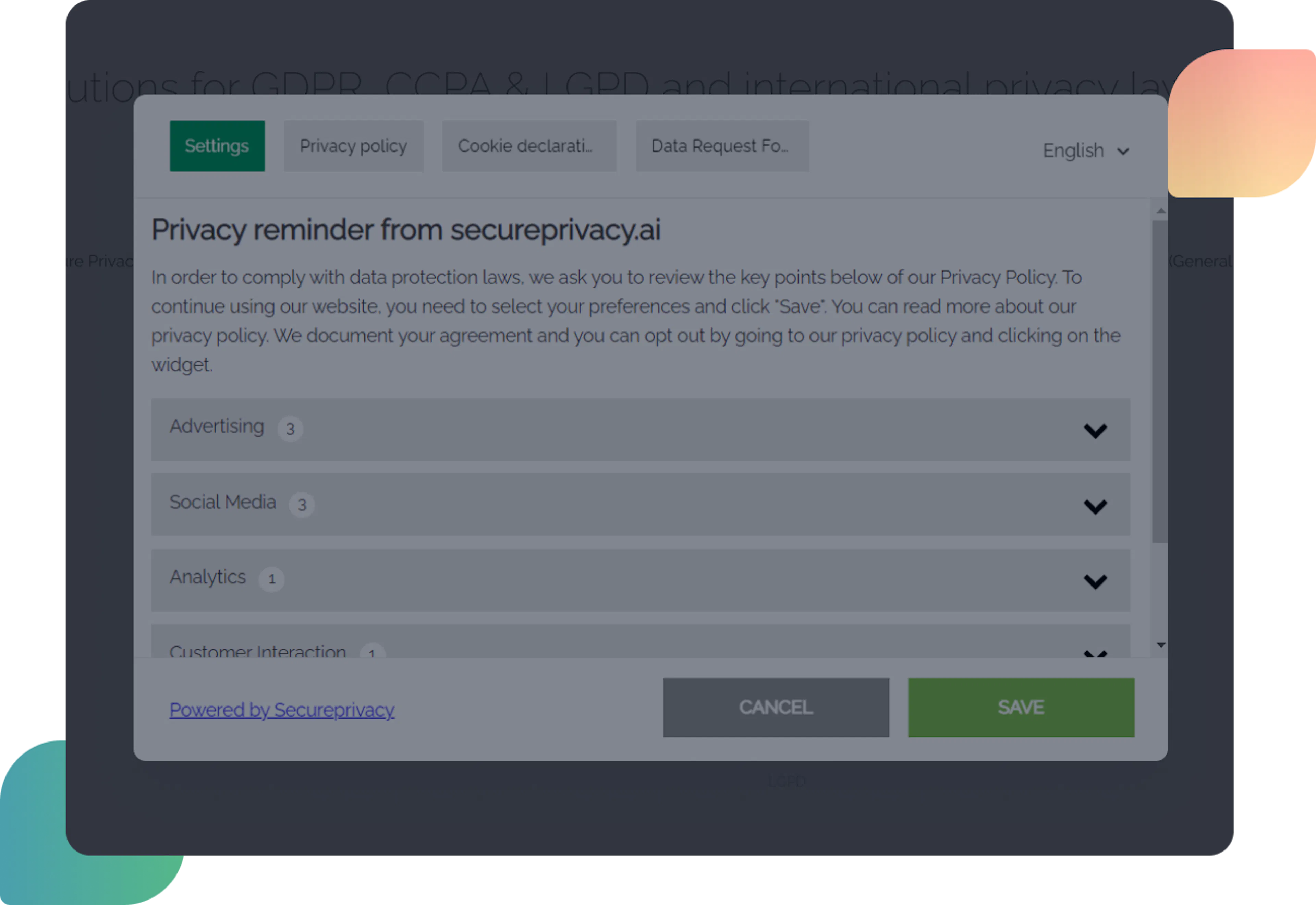Viewport: 1316px width, 905px height.
Task: Open the Privacy policy tab
Action: click(353, 146)
